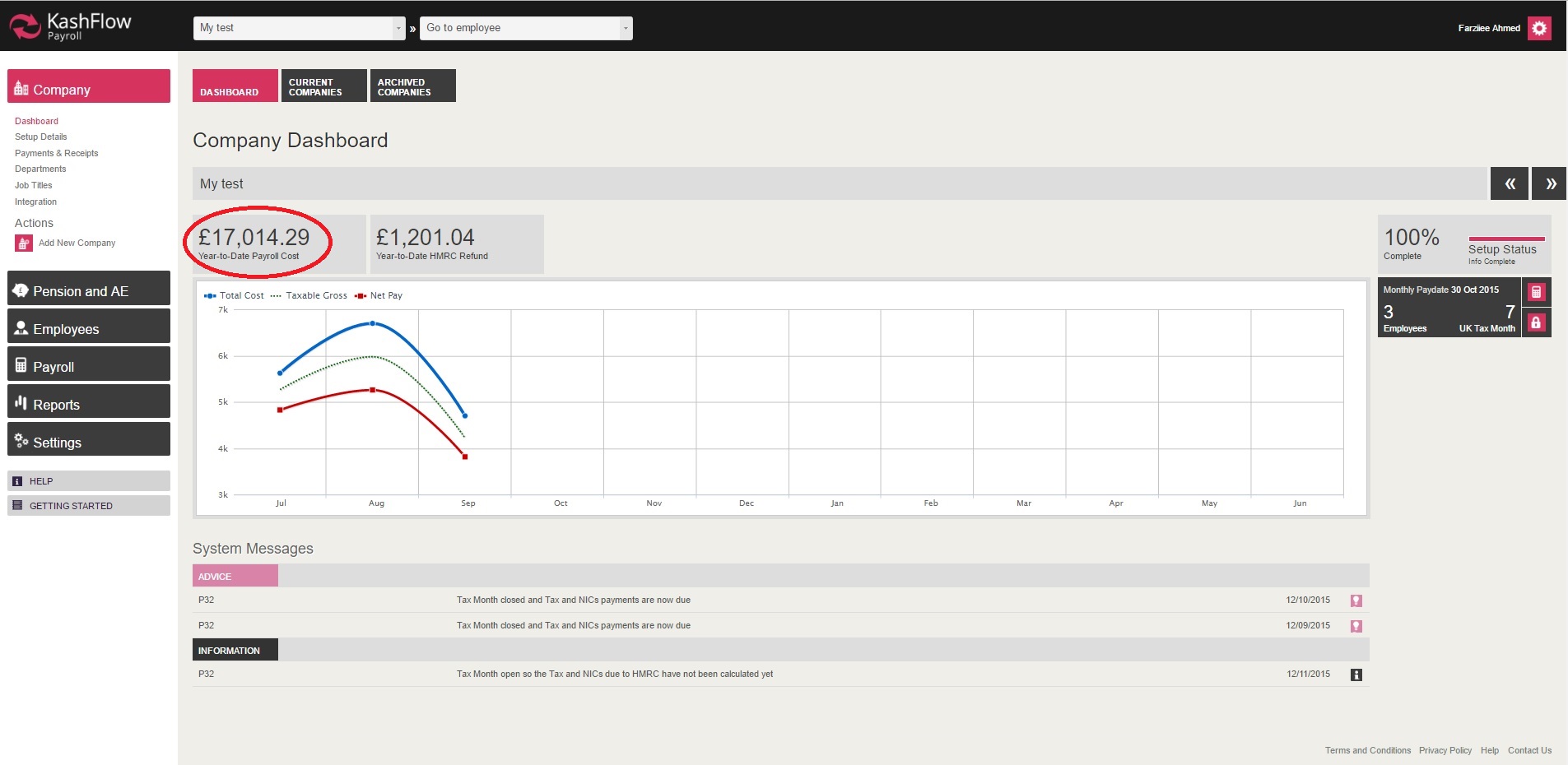1568x765 pixels.
Task: Click the settings gear icon beside the username
Action: click(x=1538, y=28)
